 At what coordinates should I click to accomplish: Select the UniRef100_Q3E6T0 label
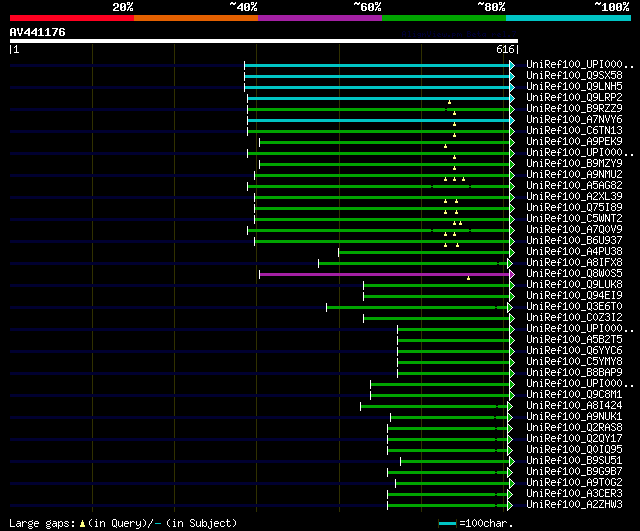pyautogui.click(x=574, y=307)
